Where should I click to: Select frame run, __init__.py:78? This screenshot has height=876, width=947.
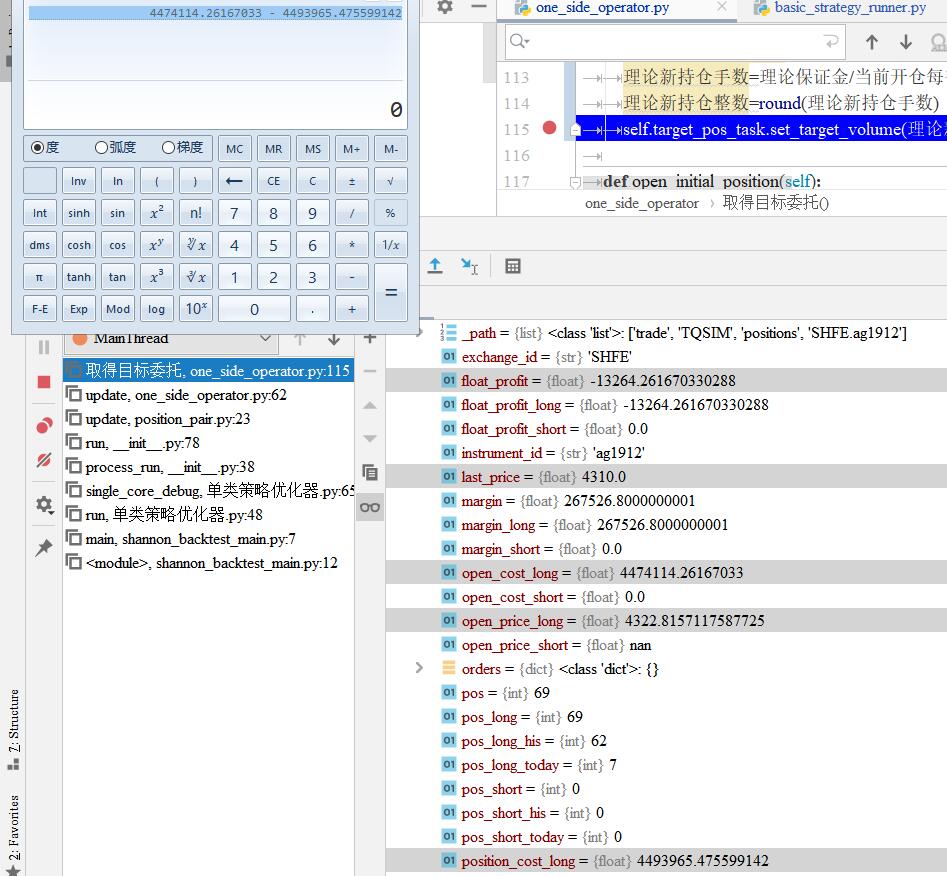tap(208, 443)
